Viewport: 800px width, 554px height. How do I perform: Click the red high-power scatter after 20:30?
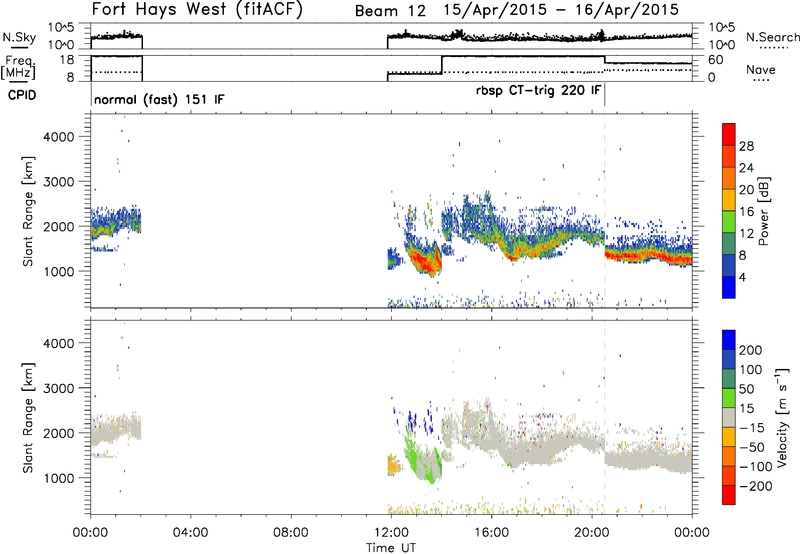(648, 256)
